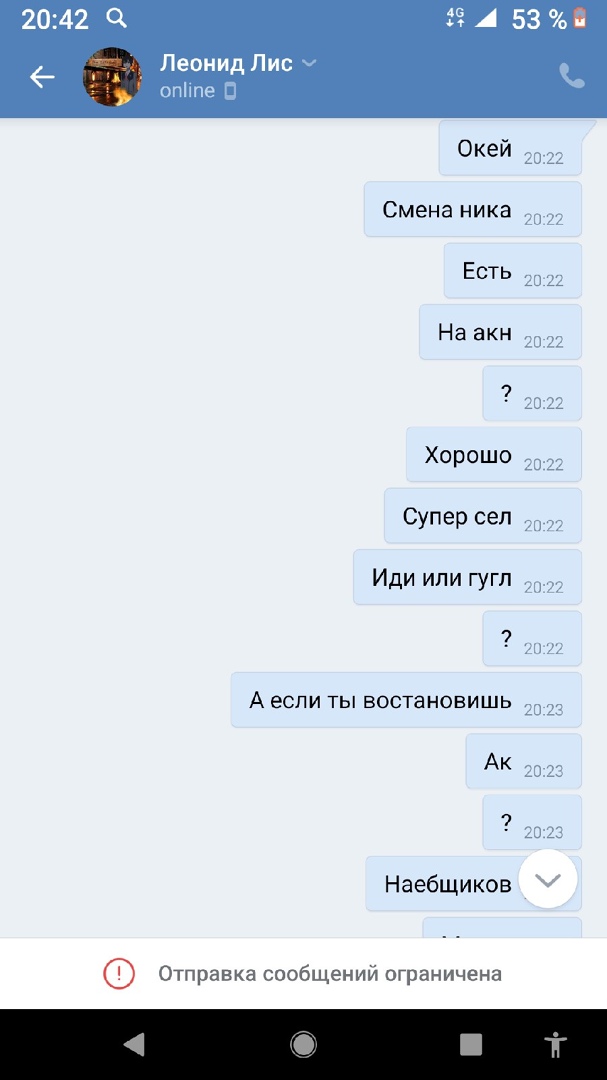The width and height of the screenshot is (607, 1080).
Task: Tap the 'Супер сел' message bubble
Action: click(483, 516)
